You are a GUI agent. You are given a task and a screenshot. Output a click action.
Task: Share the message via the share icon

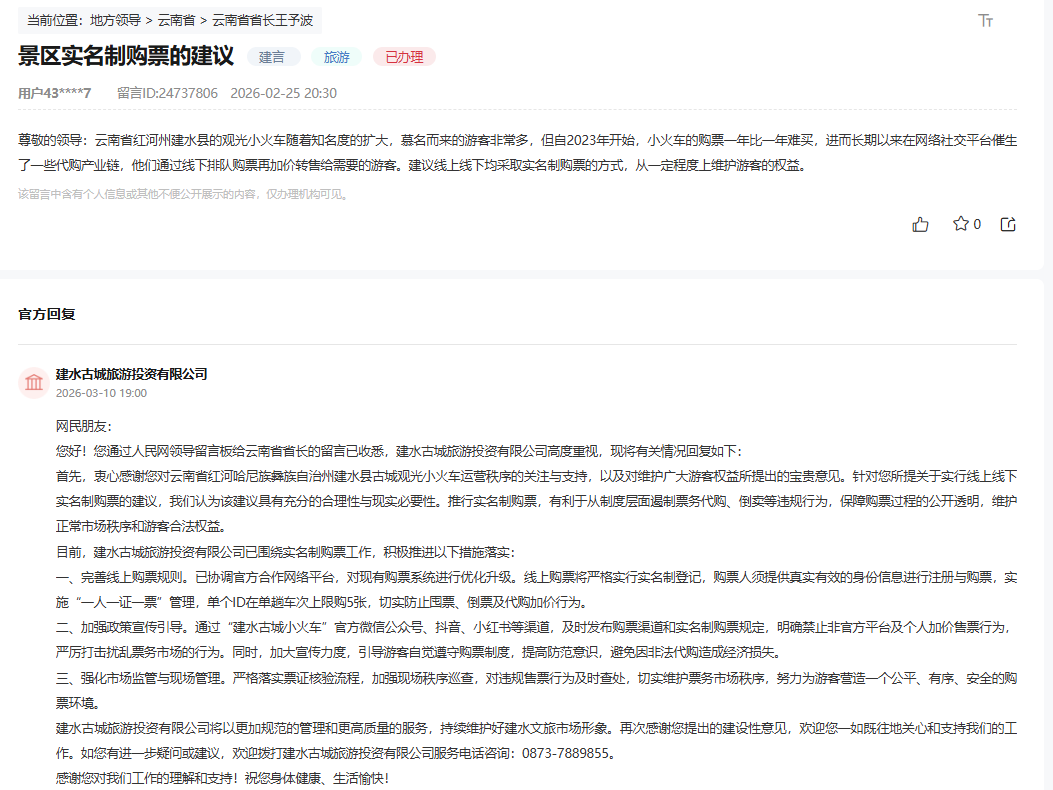pyautogui.click(x=1008, y=224)
